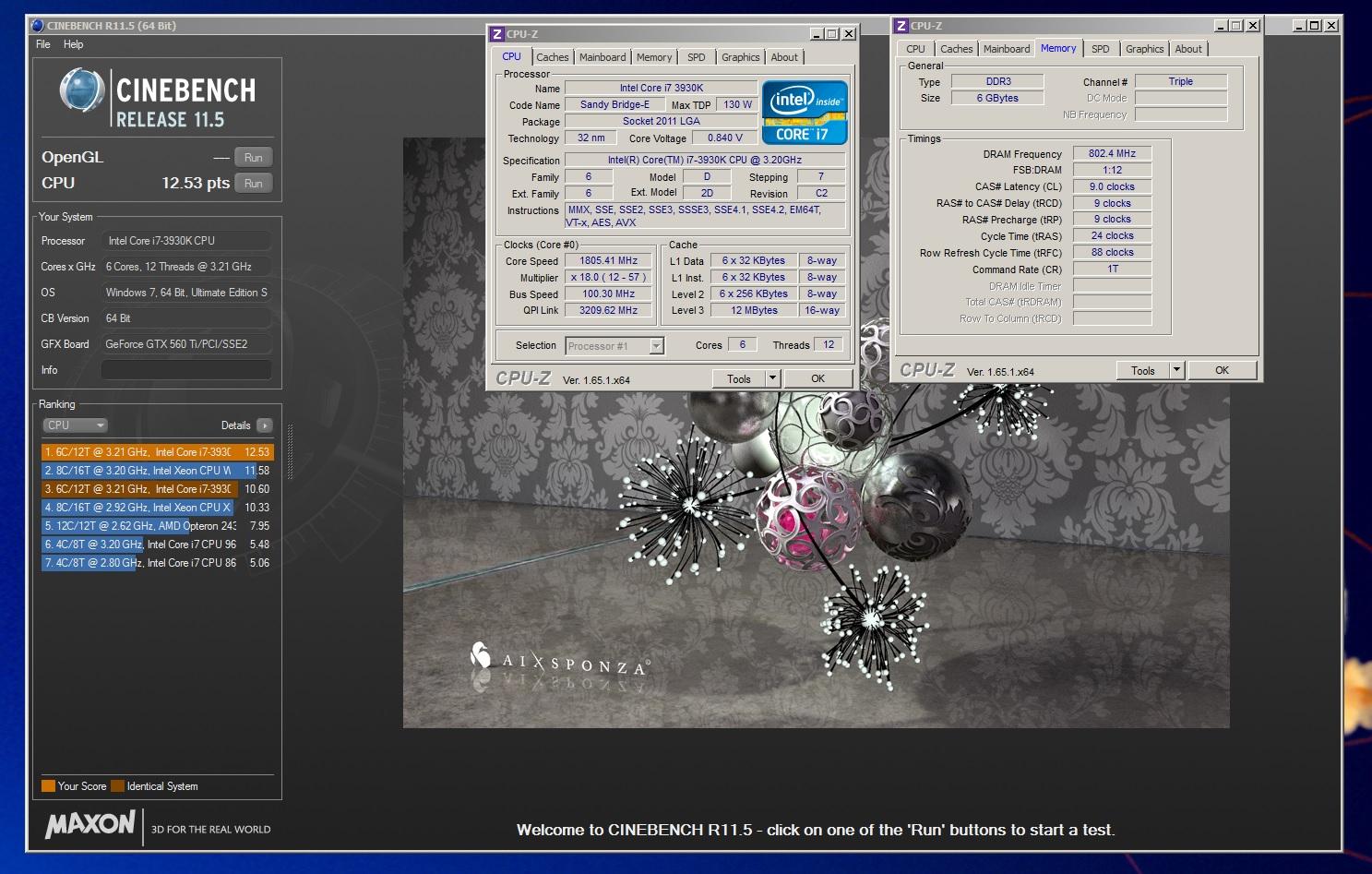Screen dimensions: 1372x874
Task: Select ranking entry with score 11.58
Action: tap(157, 471)
